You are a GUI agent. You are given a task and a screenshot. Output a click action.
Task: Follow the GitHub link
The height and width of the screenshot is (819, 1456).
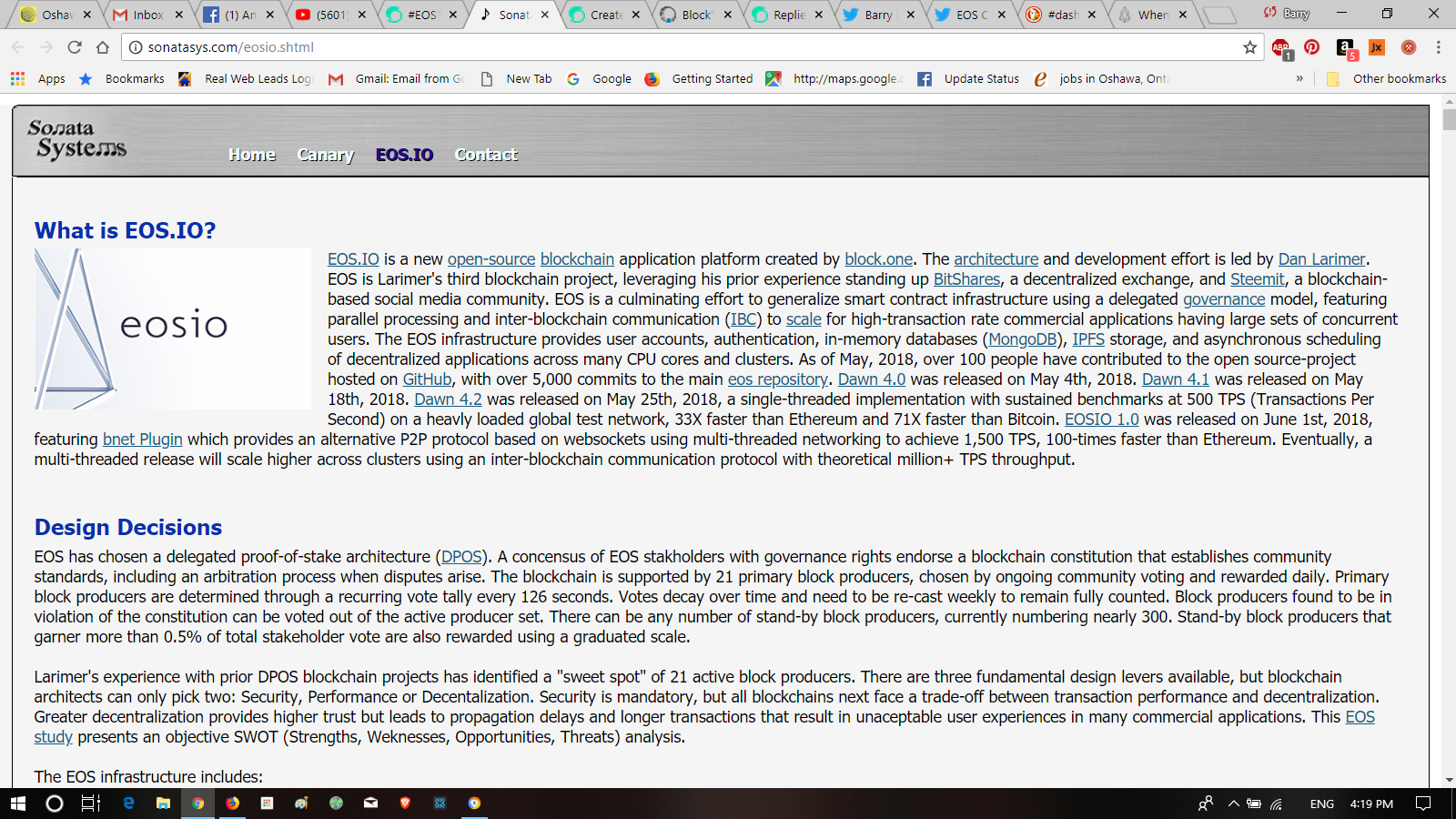click(427, 379)
